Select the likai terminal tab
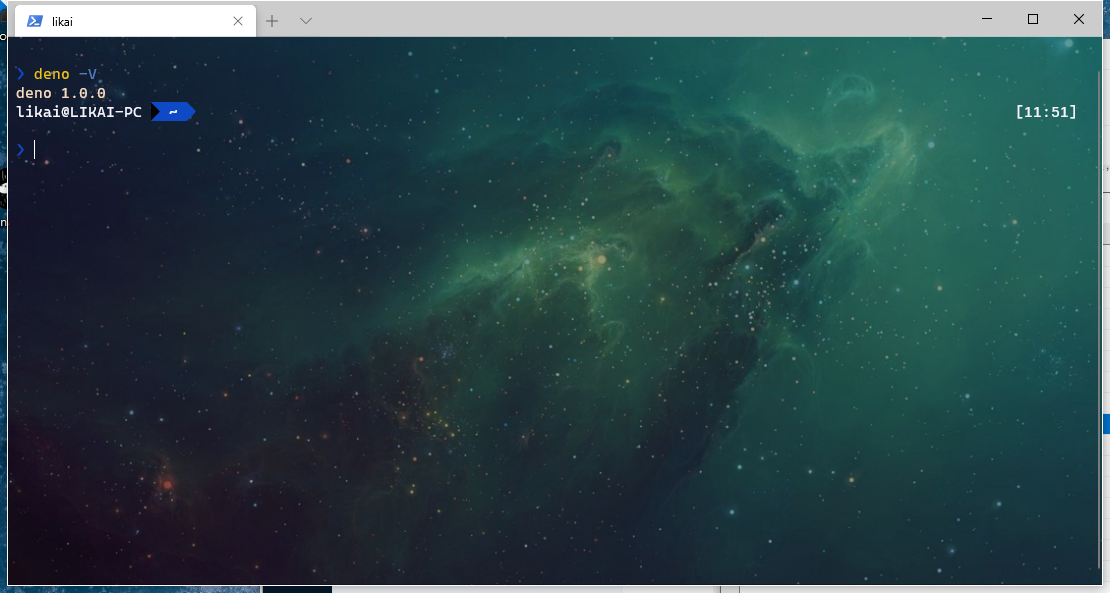Image resolution: width=1110 pixels, height=593 pixels. click(x=135, y=21)
